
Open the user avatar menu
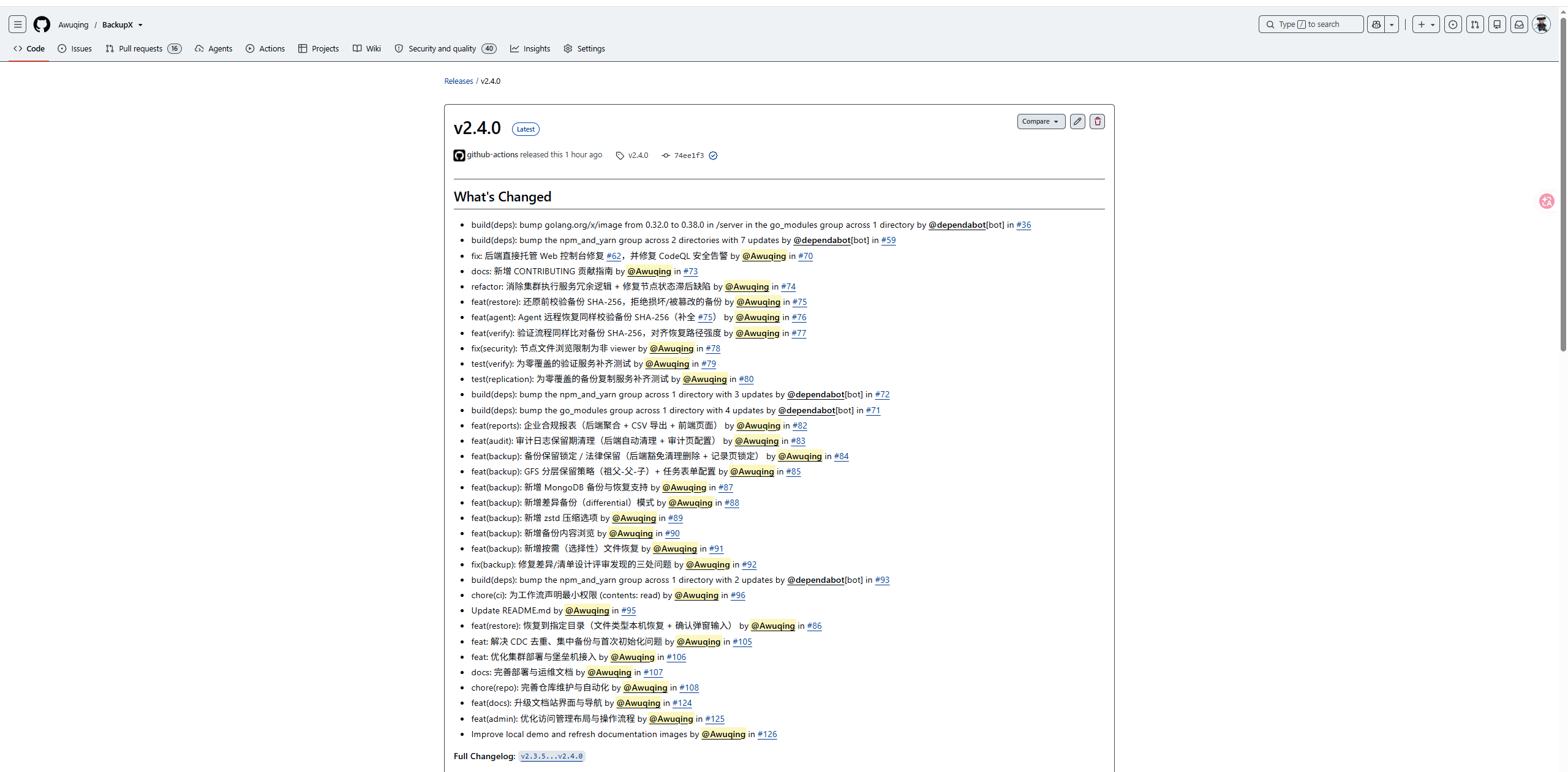(1541, 24)
